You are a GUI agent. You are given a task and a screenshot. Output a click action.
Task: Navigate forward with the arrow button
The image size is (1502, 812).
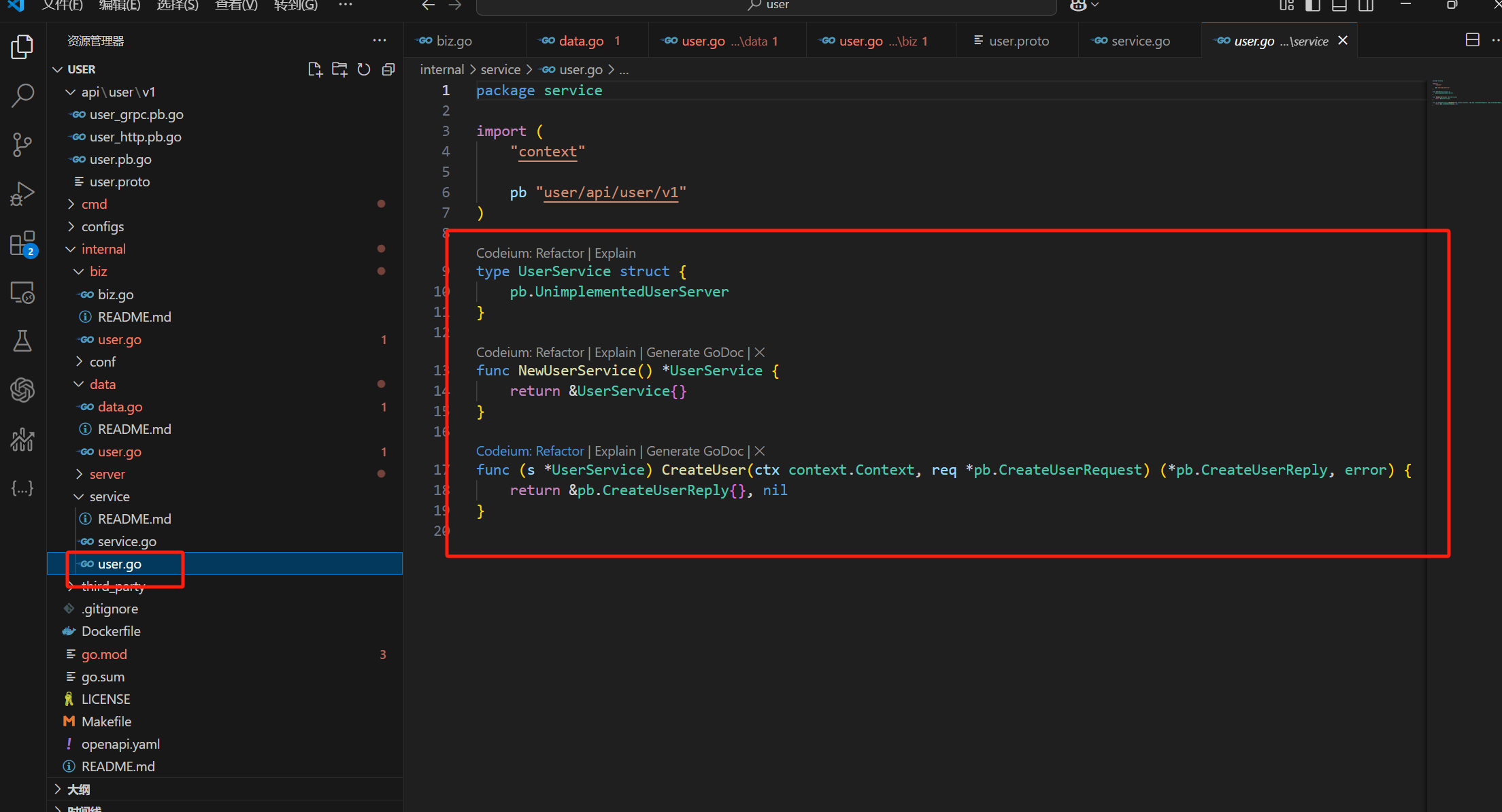pos(455,5)
